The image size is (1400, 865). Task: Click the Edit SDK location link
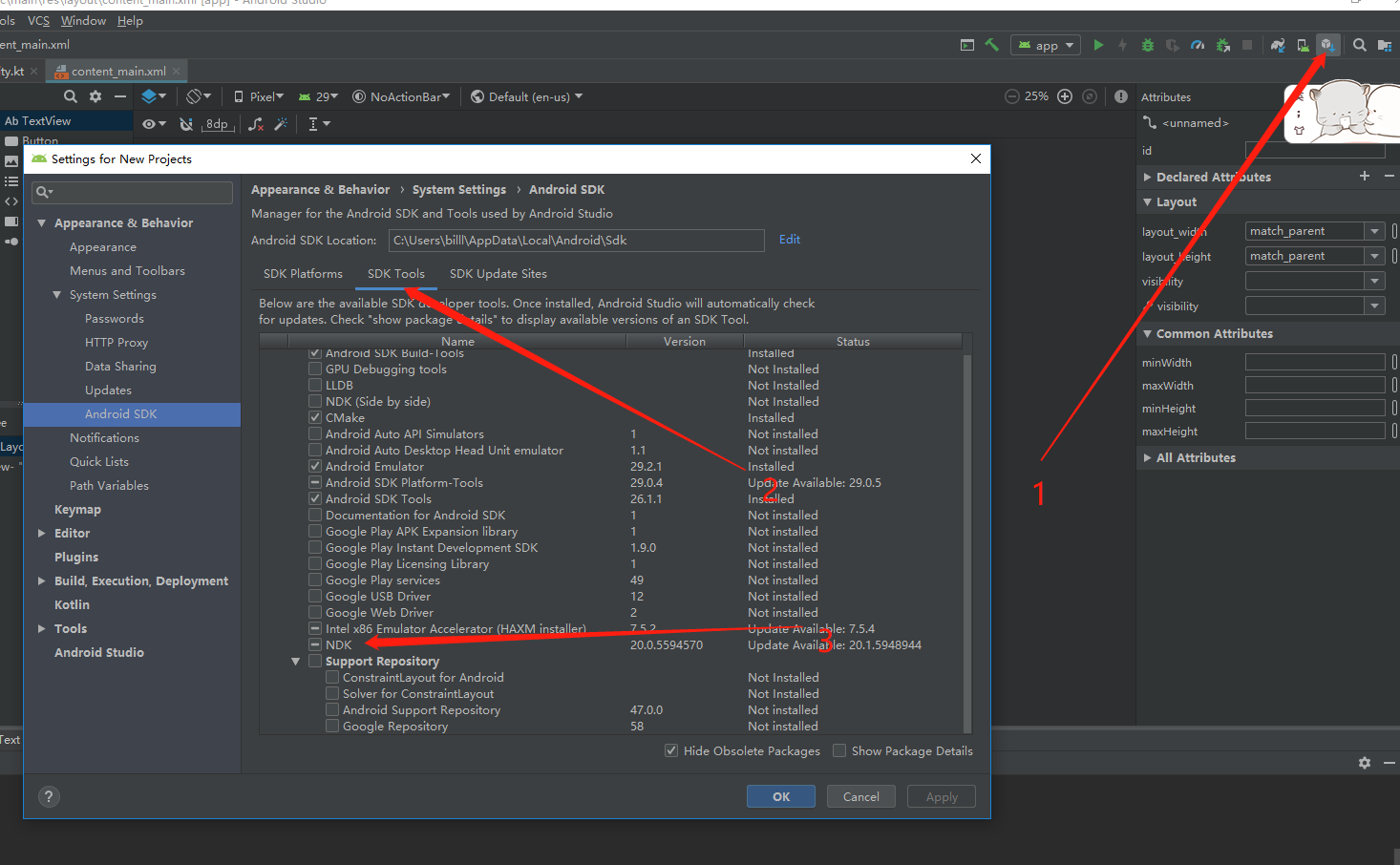[x=790, y=240]
